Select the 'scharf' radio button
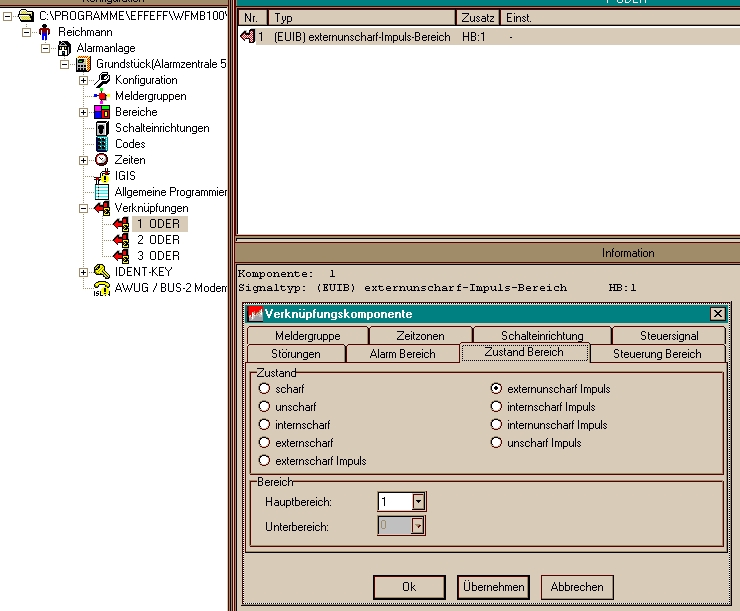 (x=265, y=389)
